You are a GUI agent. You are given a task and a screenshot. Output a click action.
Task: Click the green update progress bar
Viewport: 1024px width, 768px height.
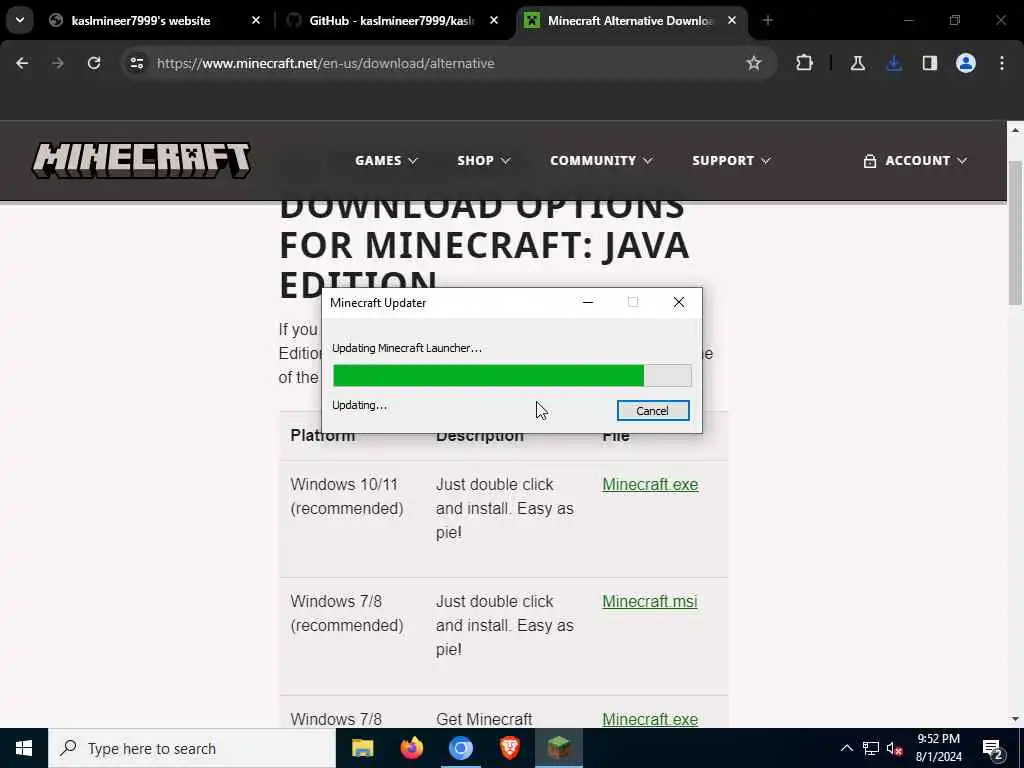[x=512, y=376]
